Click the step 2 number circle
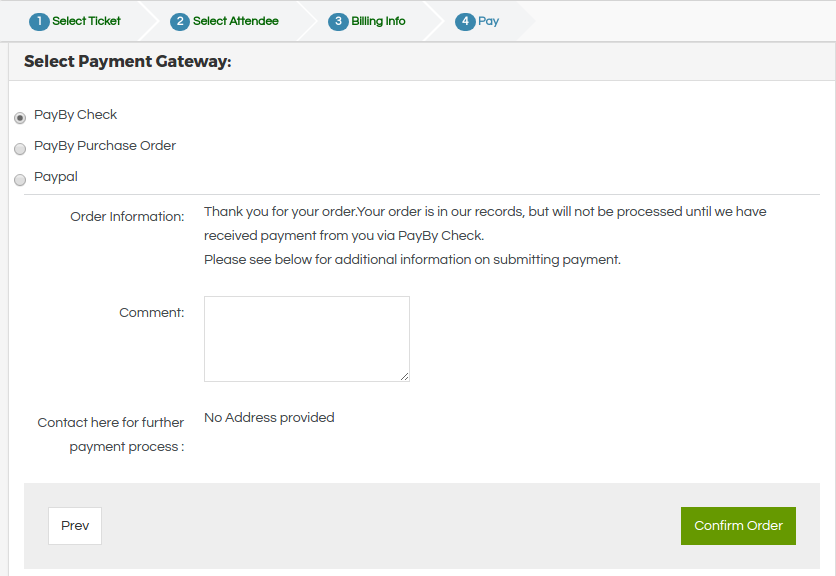This screenshot has width=836, height=576. (180, 21)
